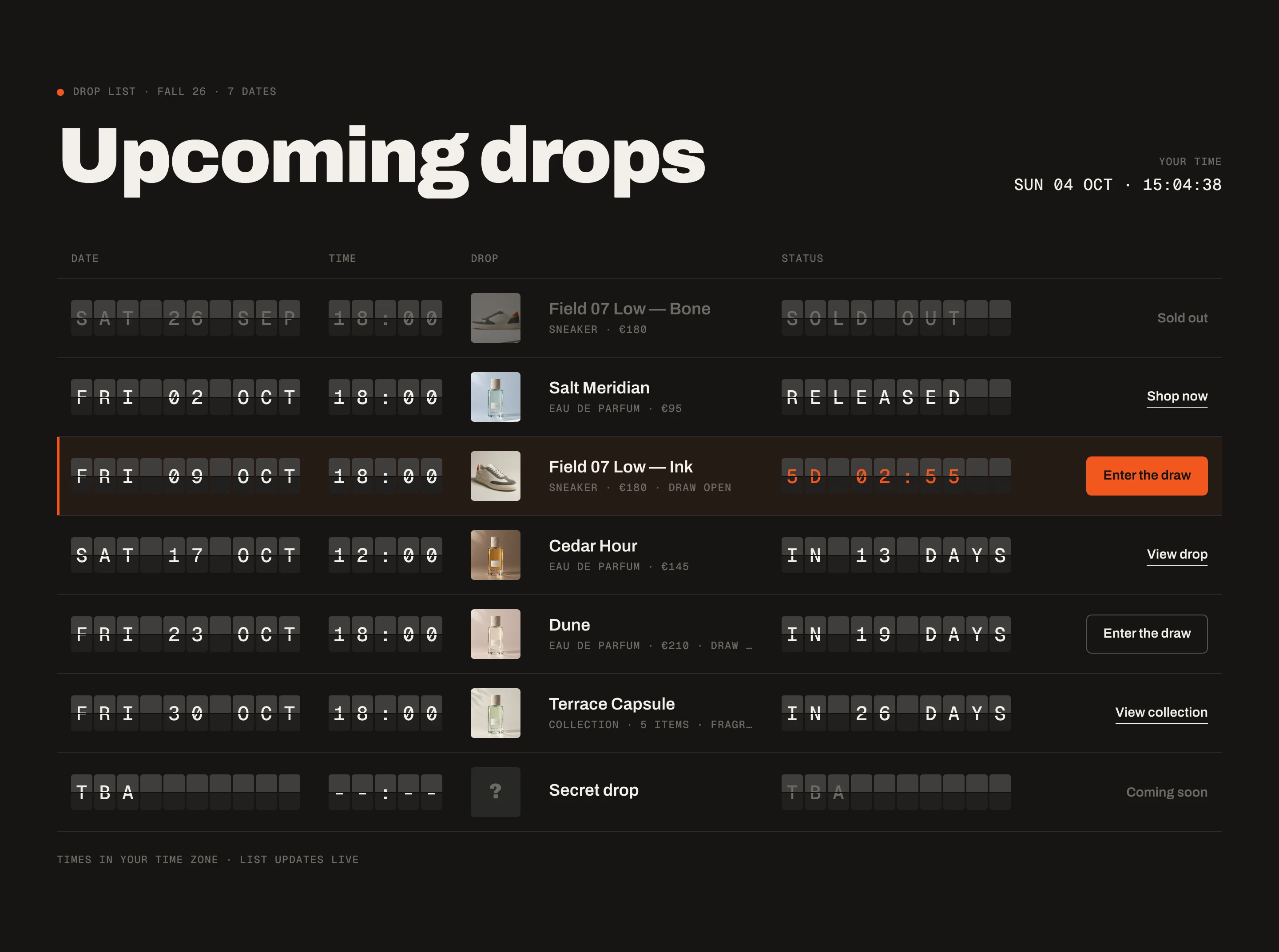The image size is (1279, 952).
Task: Click the Salt Meridian bottle thumbnail
Action: tap(495, 397)
